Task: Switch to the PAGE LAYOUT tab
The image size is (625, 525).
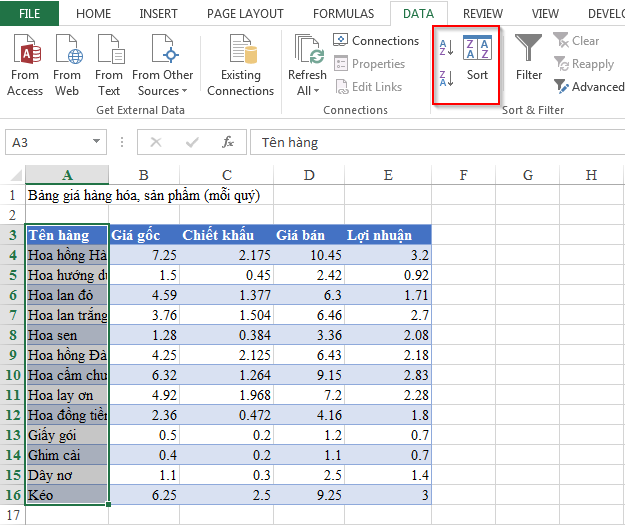Action: pyautogui.click(x=245, y=14)
